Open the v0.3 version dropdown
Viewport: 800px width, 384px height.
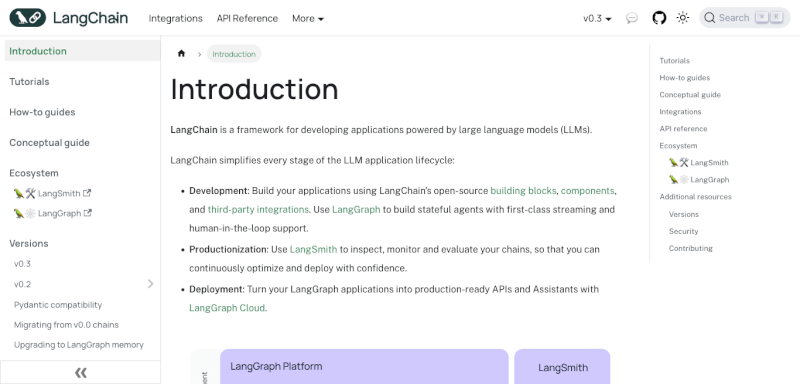pyautogui.click(x=597, y=18)
